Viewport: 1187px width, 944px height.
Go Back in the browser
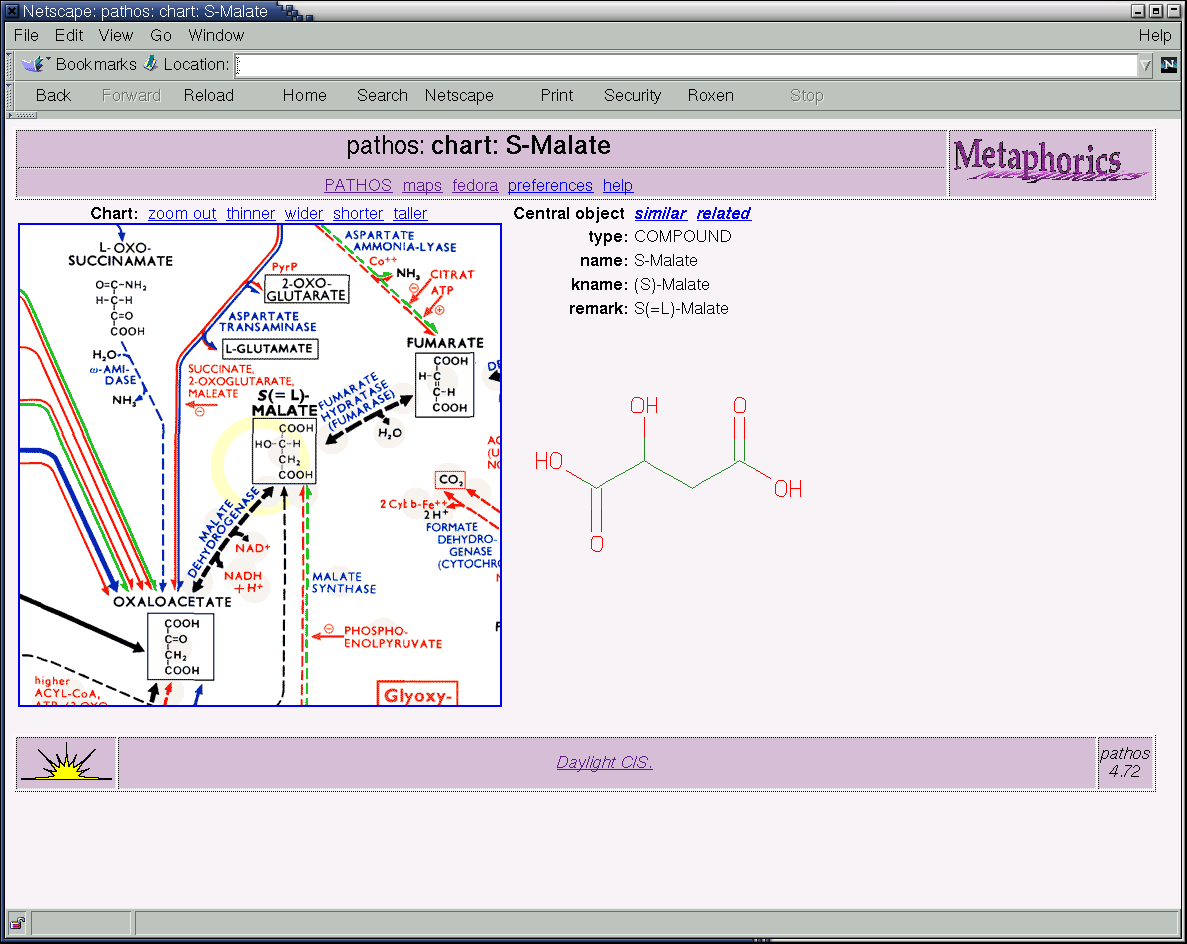click(x=53, y=95)
